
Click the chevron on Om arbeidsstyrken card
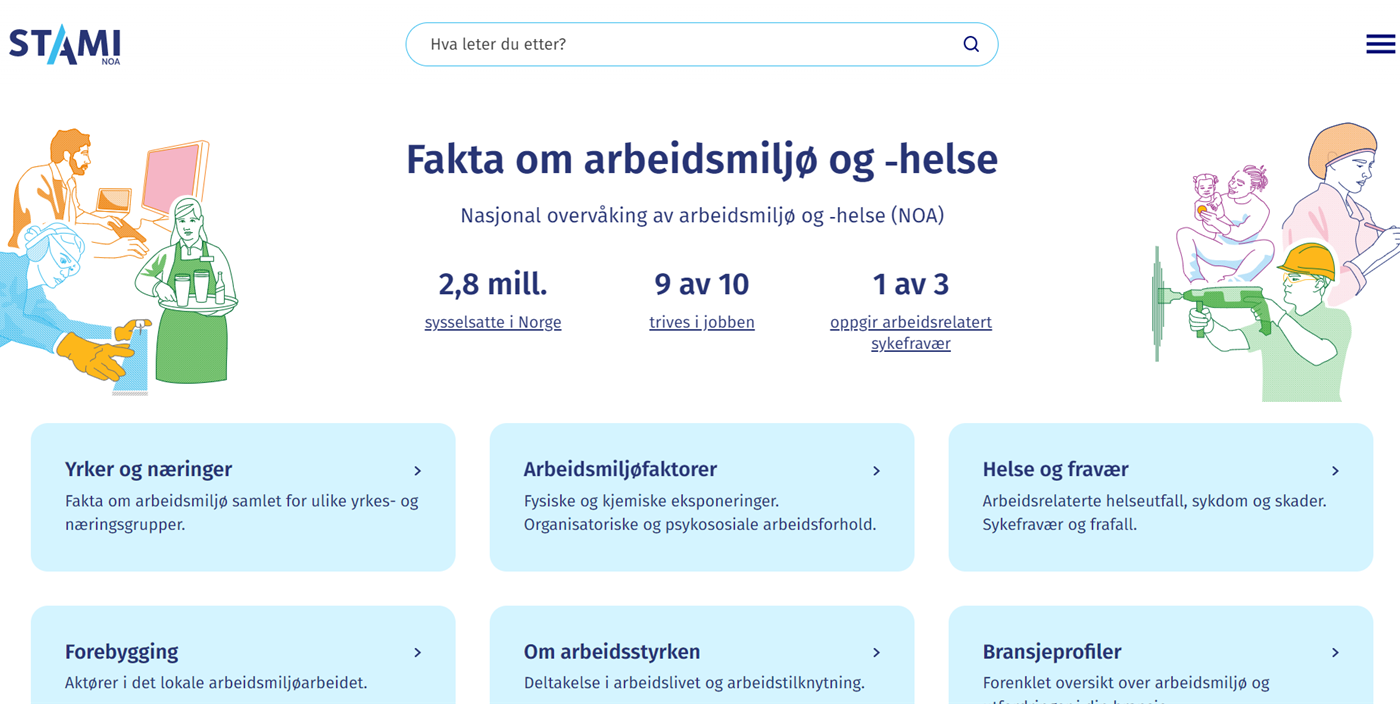click(x=876, y=653)
